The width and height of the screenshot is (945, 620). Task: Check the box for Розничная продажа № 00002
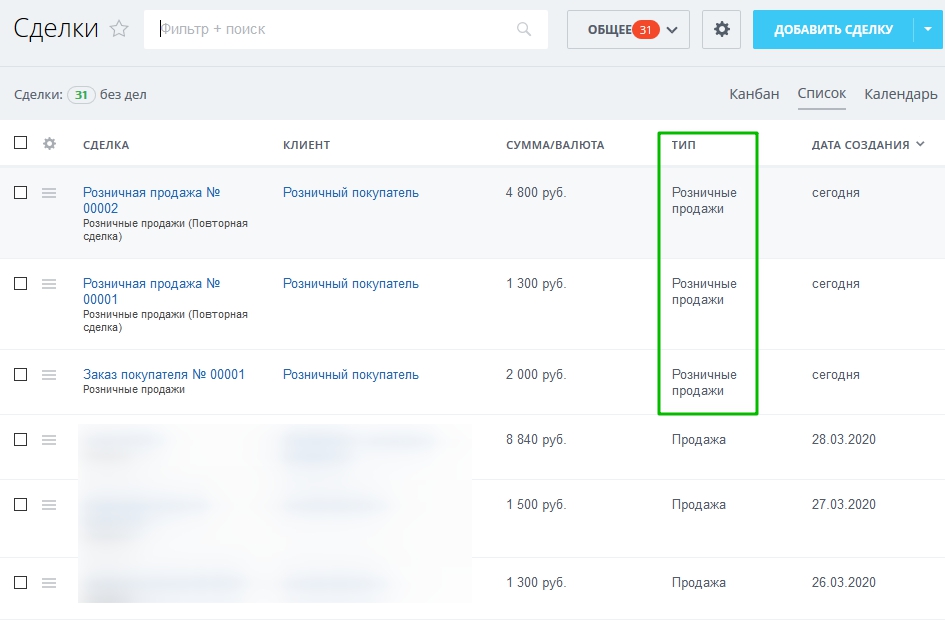[x=21, y=193]
